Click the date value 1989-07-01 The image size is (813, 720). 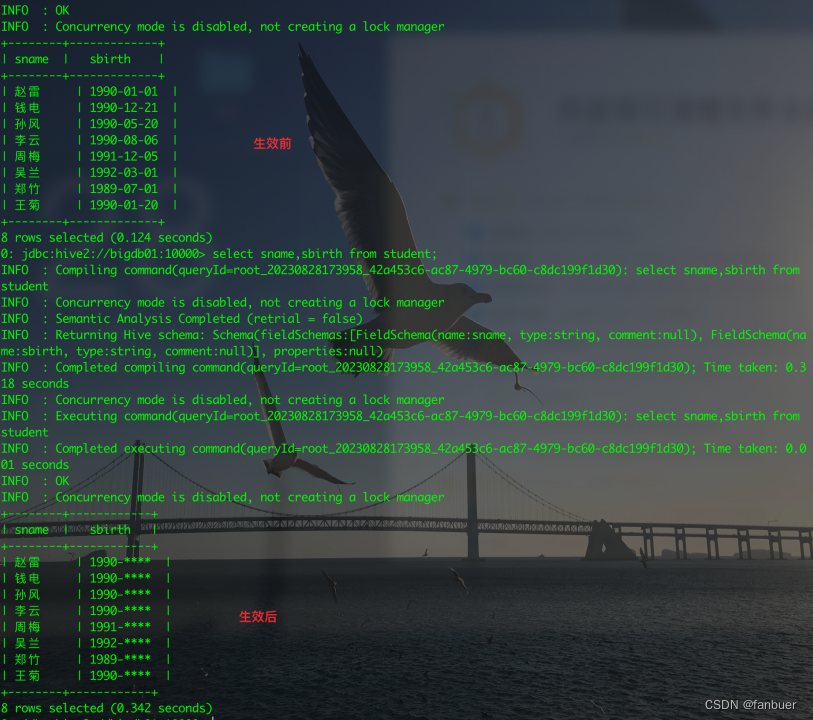[124, 189]
